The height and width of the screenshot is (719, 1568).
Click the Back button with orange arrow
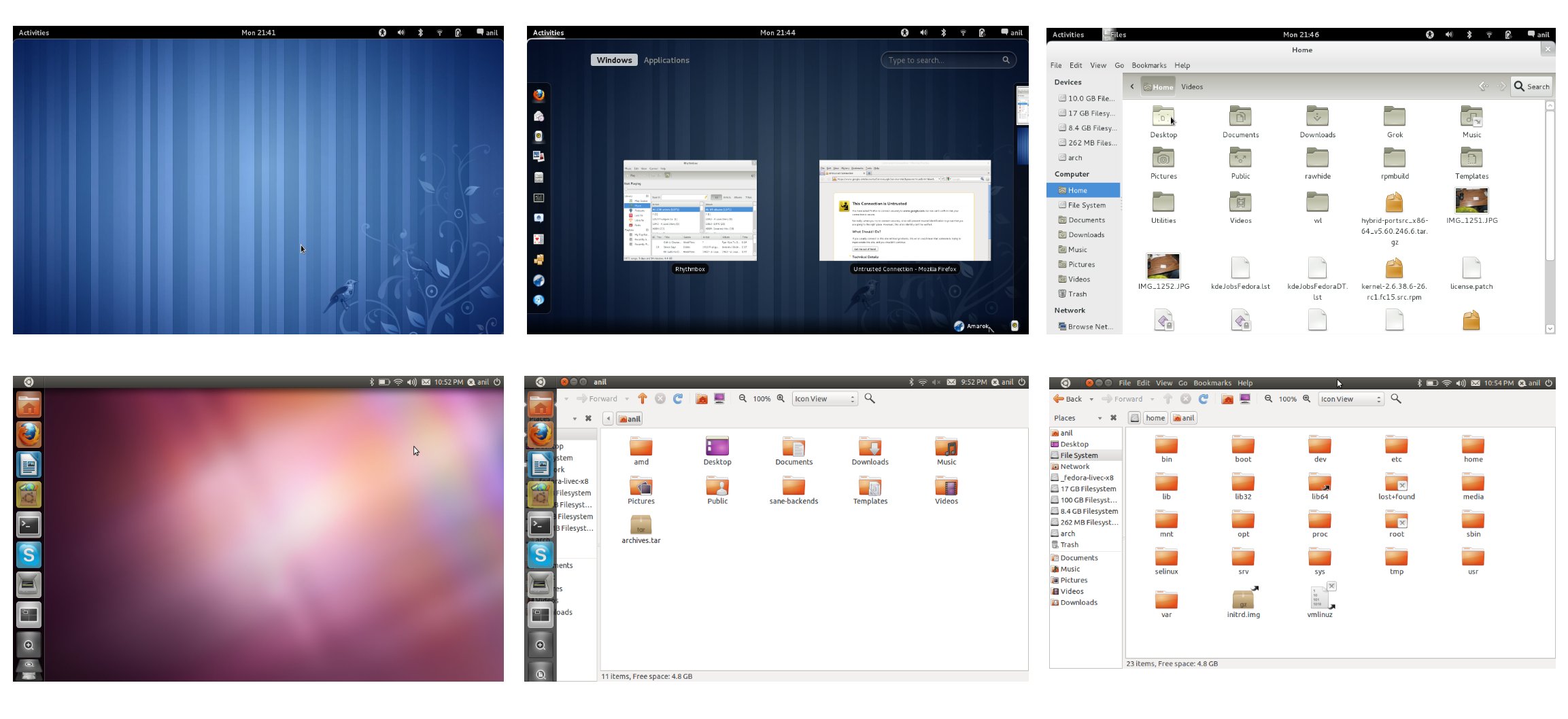1068,399
